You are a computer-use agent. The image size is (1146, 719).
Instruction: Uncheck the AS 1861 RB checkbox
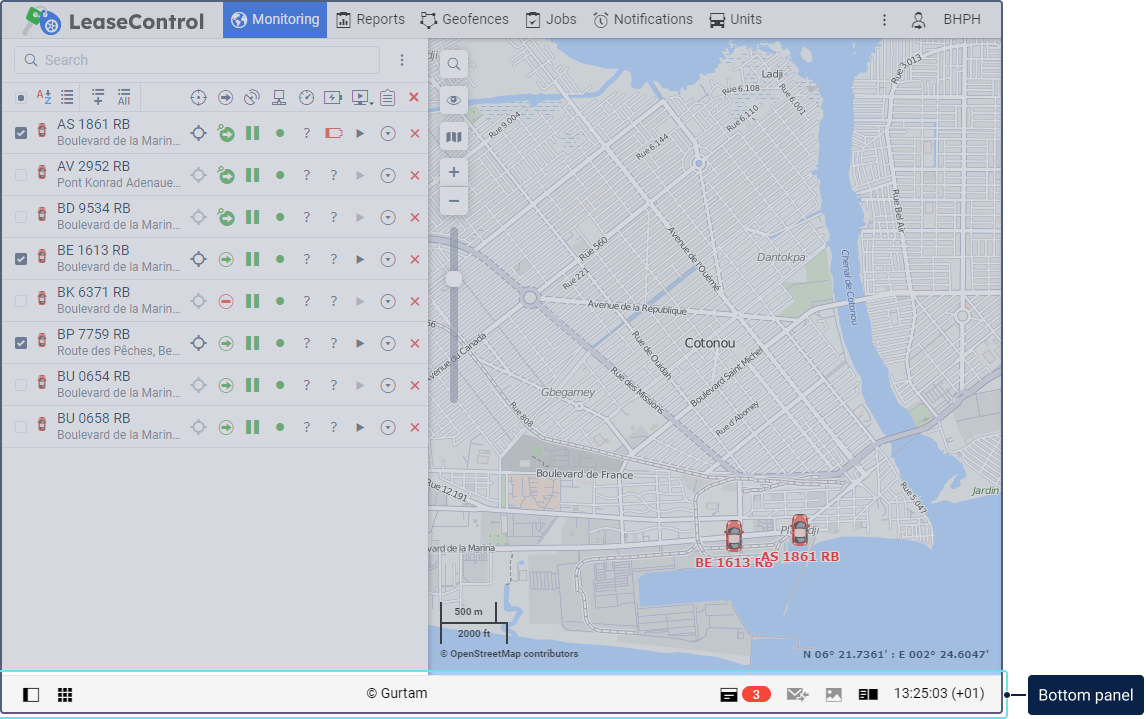click(21, 133)
